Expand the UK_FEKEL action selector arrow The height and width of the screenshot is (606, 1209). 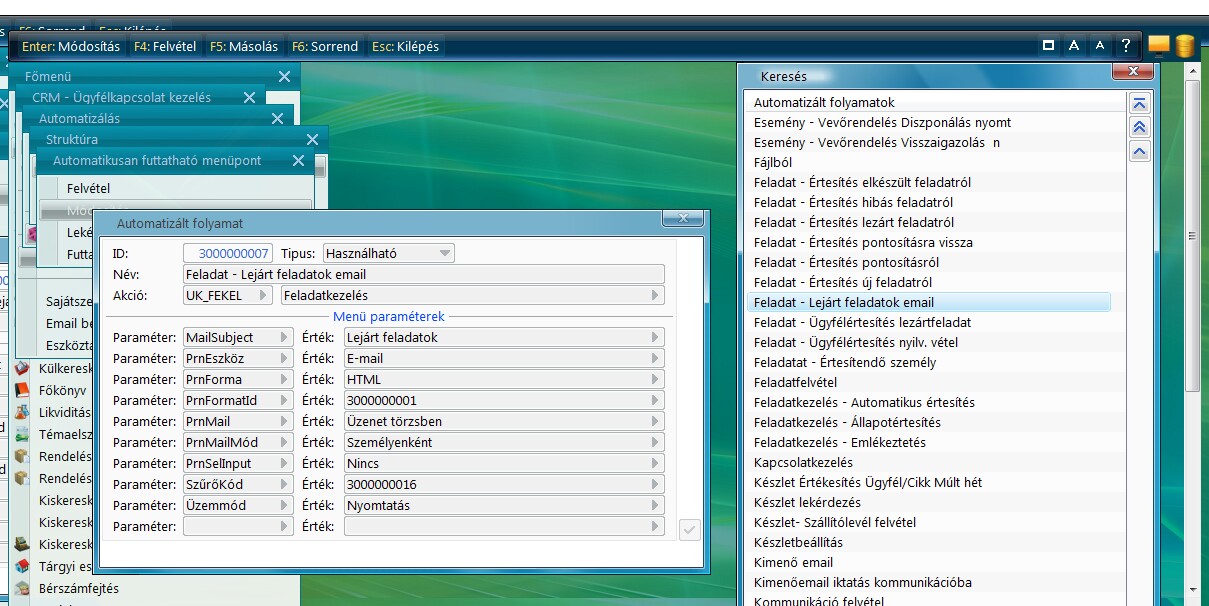tap(263, 296)
